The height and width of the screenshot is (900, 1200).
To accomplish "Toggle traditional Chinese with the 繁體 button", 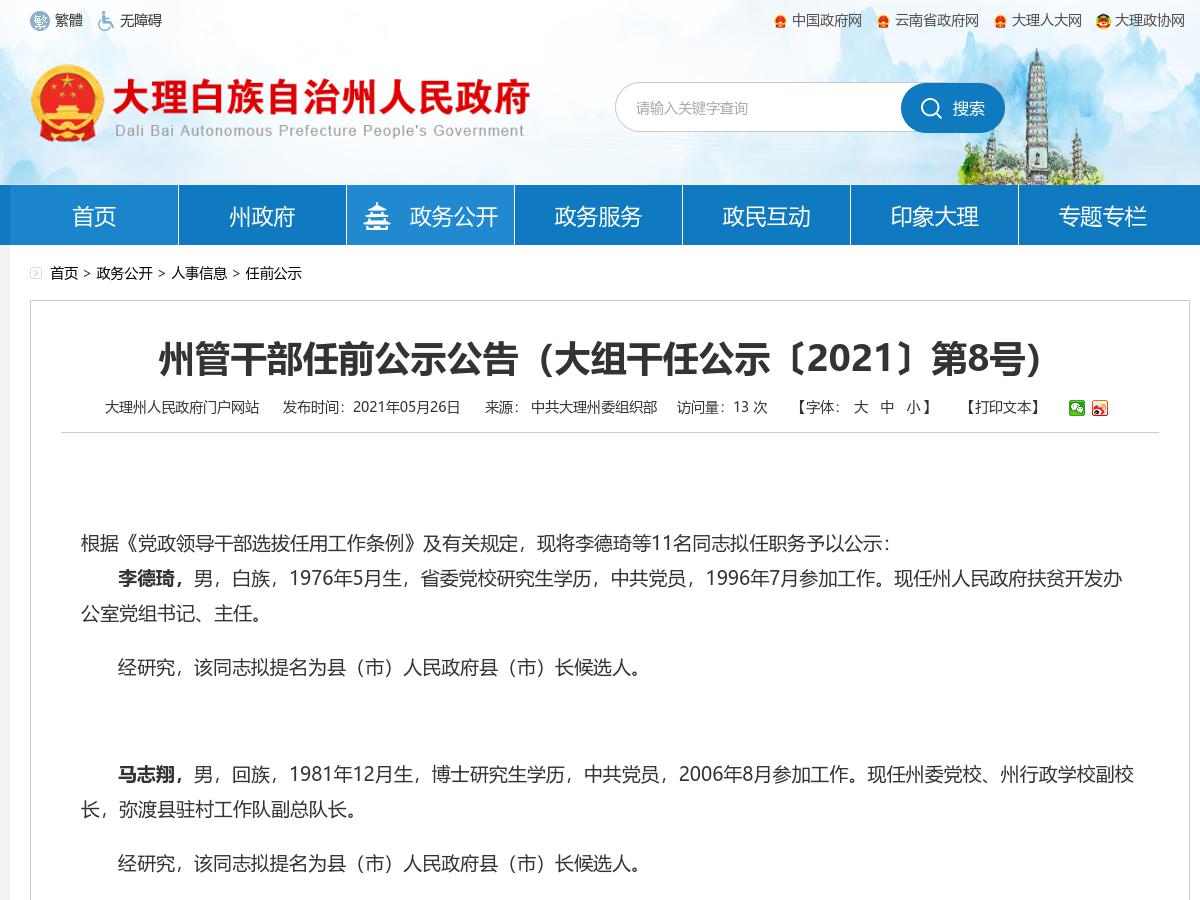I will (x=58, y=19).
